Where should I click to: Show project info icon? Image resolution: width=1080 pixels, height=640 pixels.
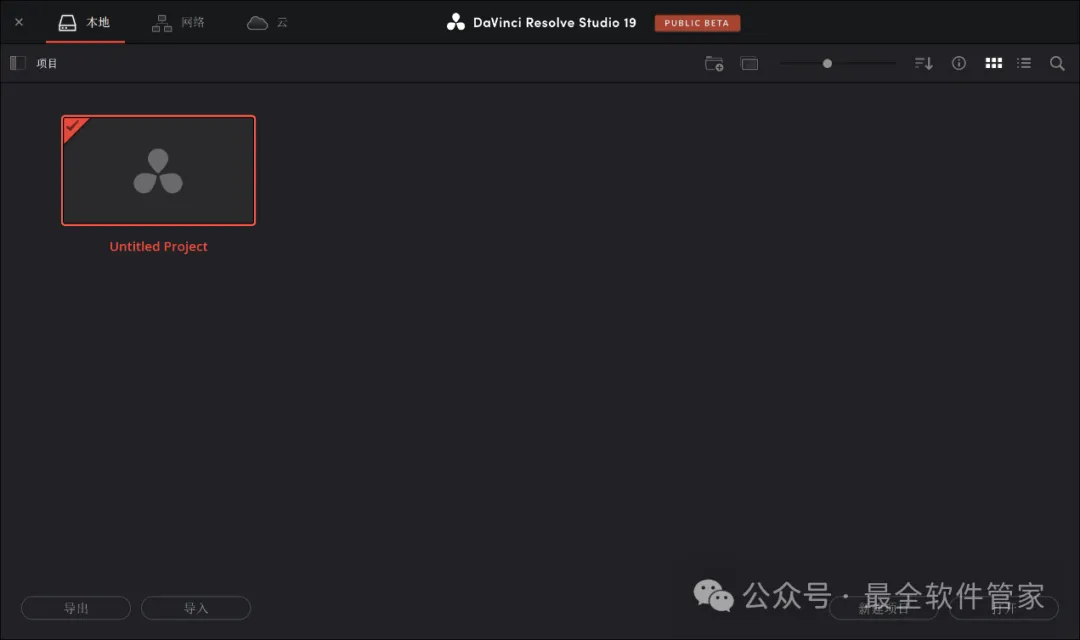click(959, 63)
